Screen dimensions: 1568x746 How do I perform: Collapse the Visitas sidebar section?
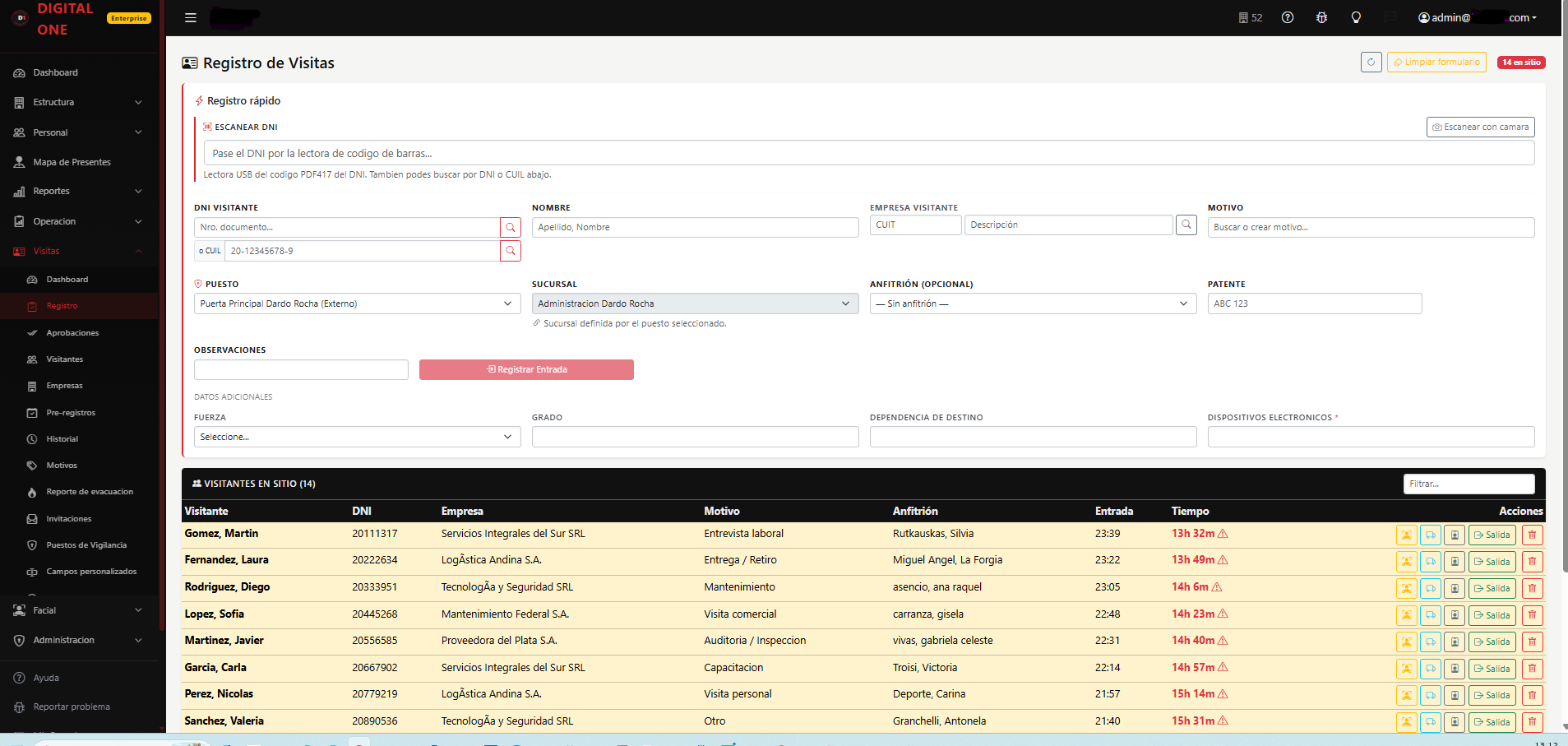click(x=79, y=252)
